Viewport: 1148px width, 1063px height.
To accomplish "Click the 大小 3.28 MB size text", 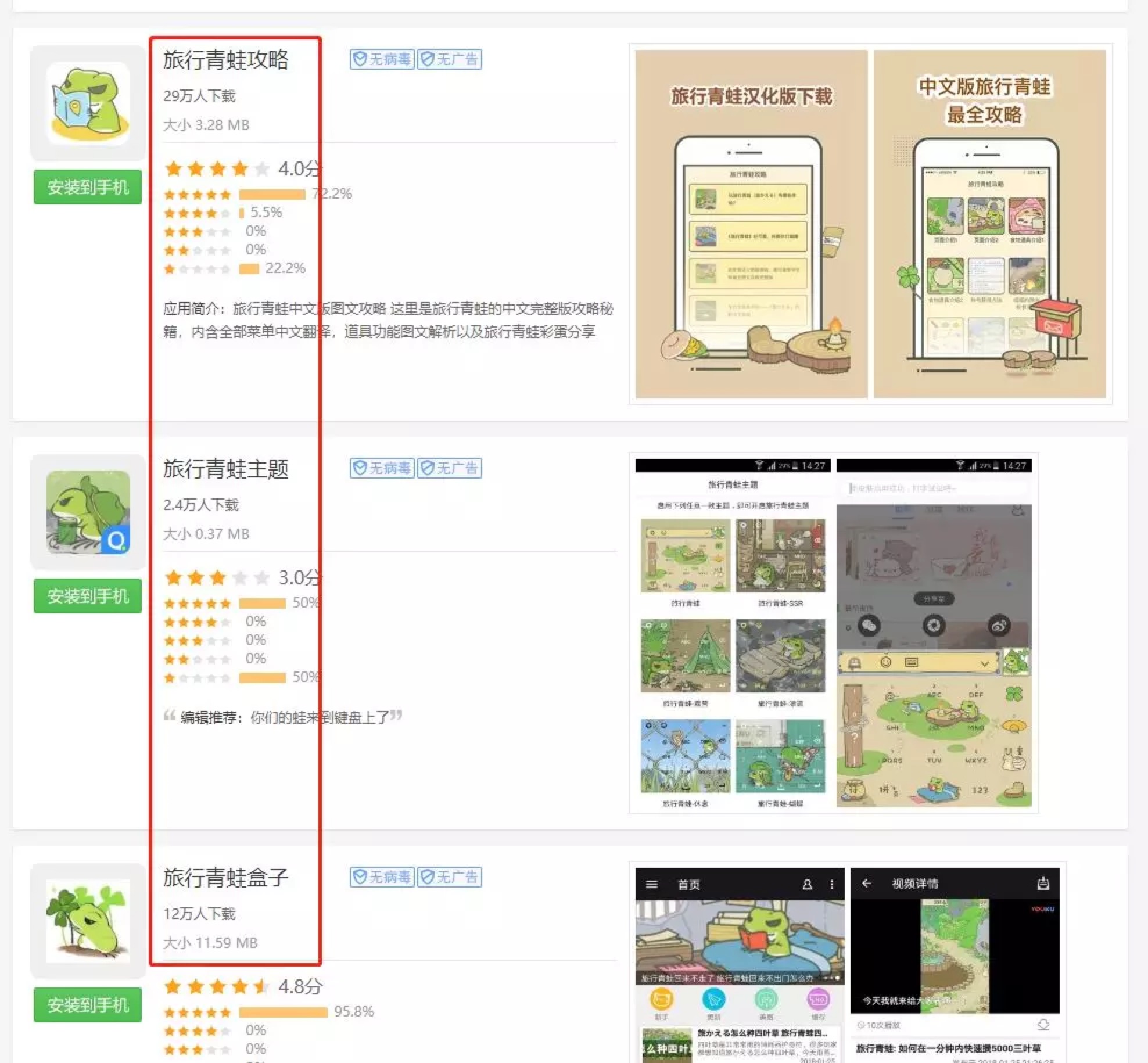I will pos(206,125).
